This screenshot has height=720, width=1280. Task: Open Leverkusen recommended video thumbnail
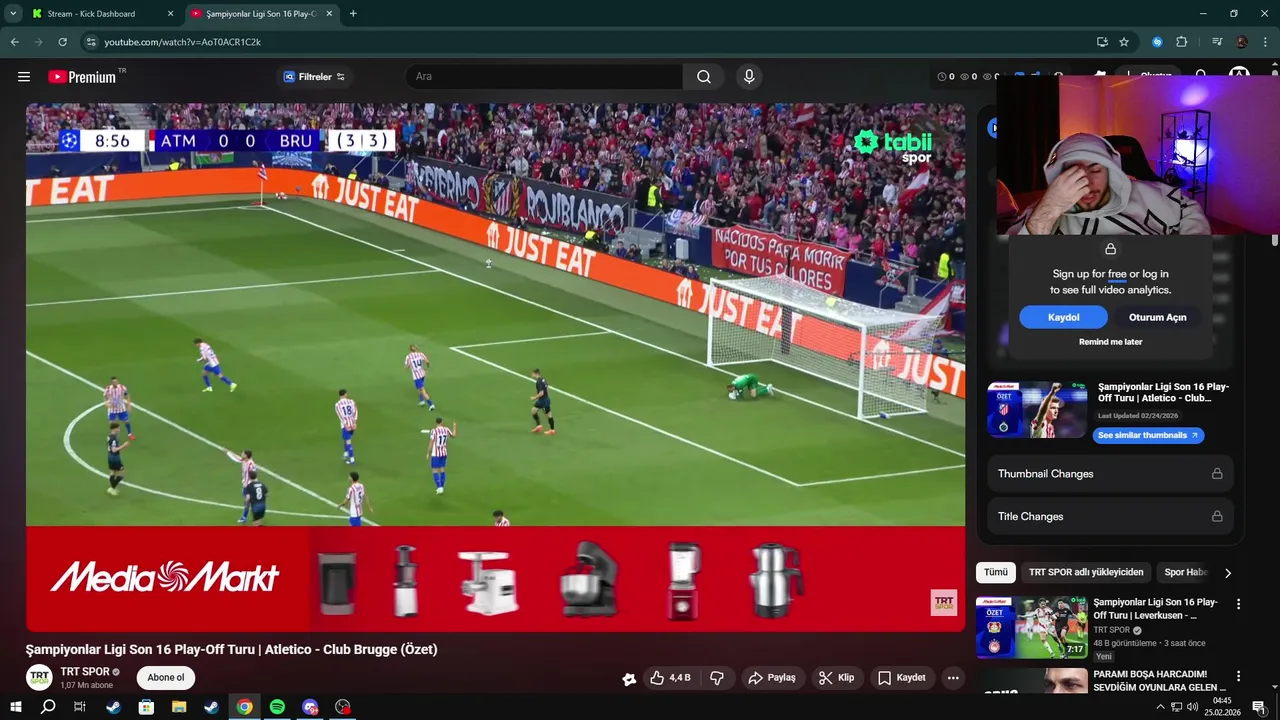[x=1031, y=627]
